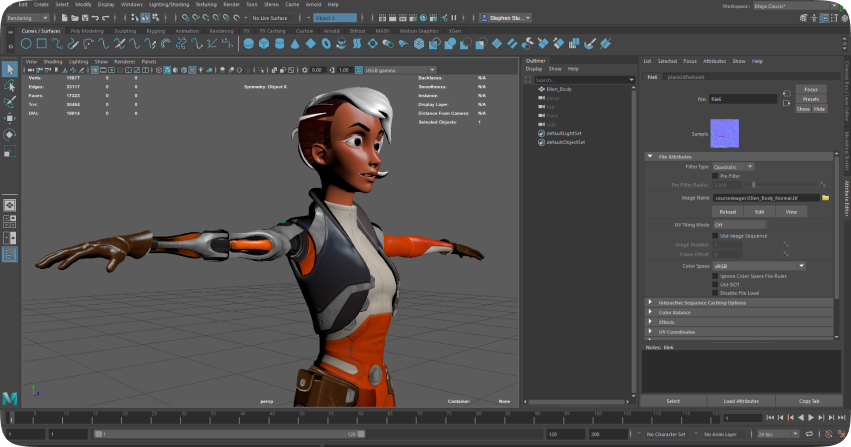Click the normal map Sample swatch
The image size is (851, 447).
(x=725, y=133)
